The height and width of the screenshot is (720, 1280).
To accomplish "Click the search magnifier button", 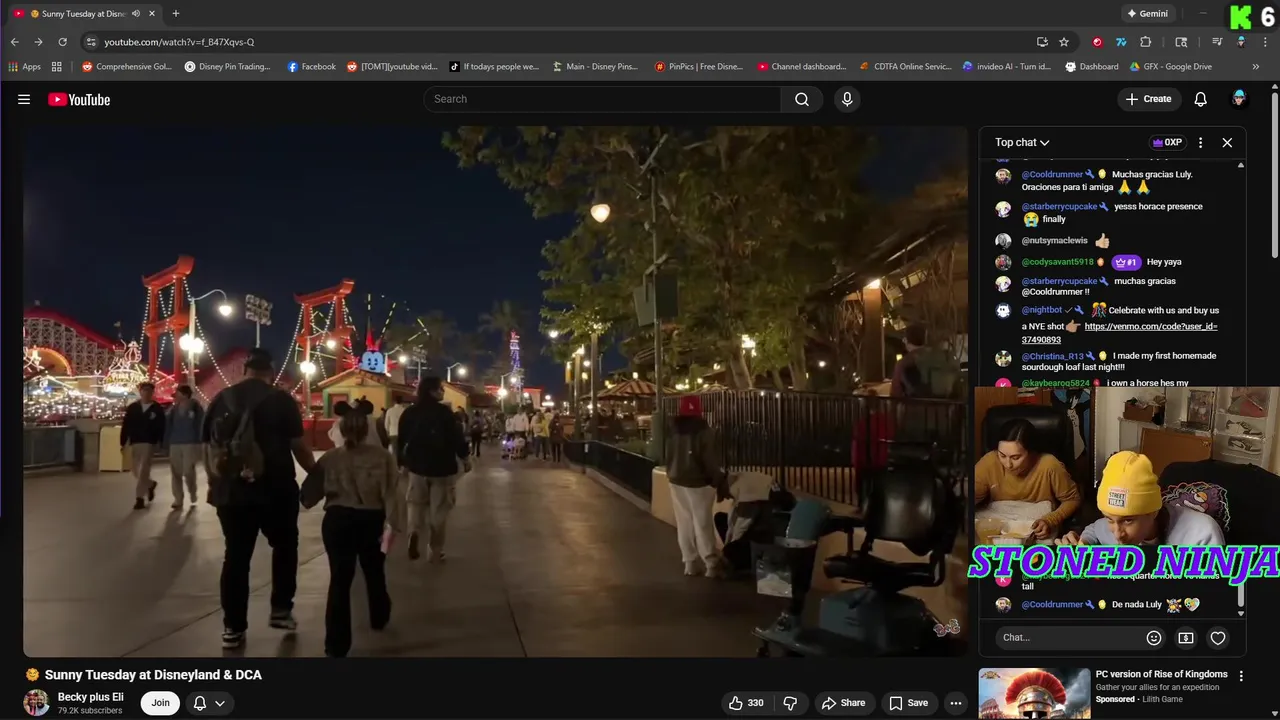I will [x=802, y=99].
